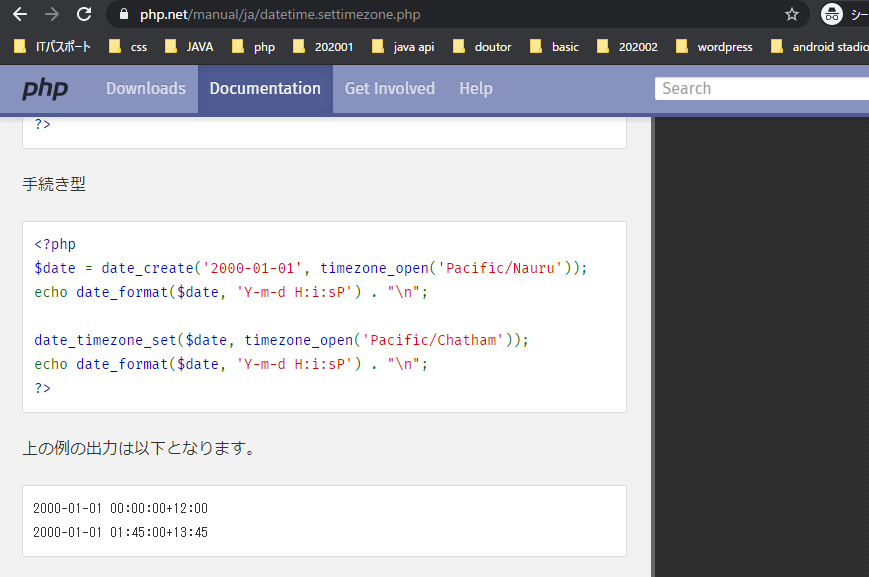The image size is (869, 577).
Task: Open the 202001 bookmark folder
Action: pyautogui.click(x=323, y=47)
